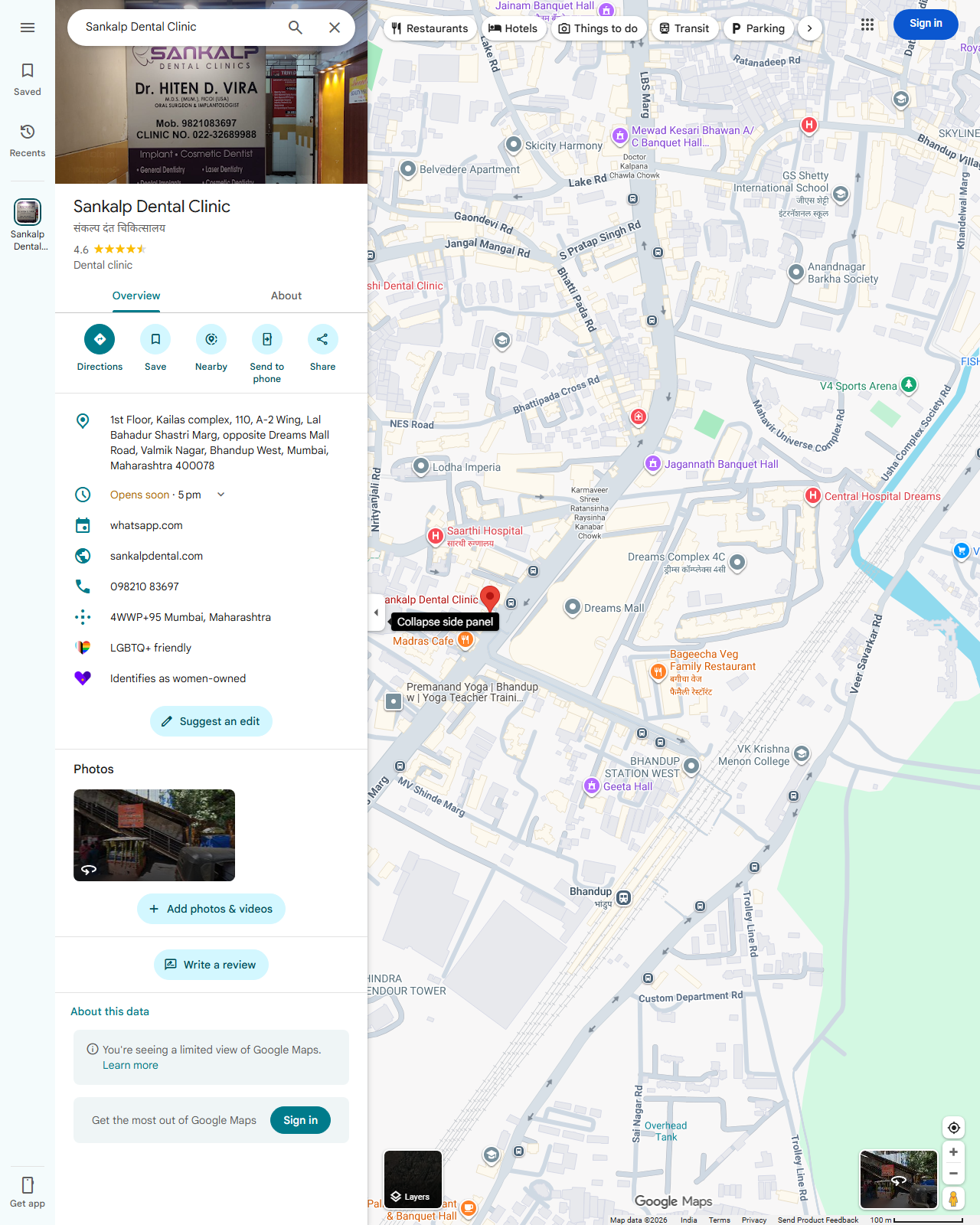This screenshot has width=980, height=1225.
Task: Click the red Sankalp Dental Clinic pin
Action: [x=490, y=598]
